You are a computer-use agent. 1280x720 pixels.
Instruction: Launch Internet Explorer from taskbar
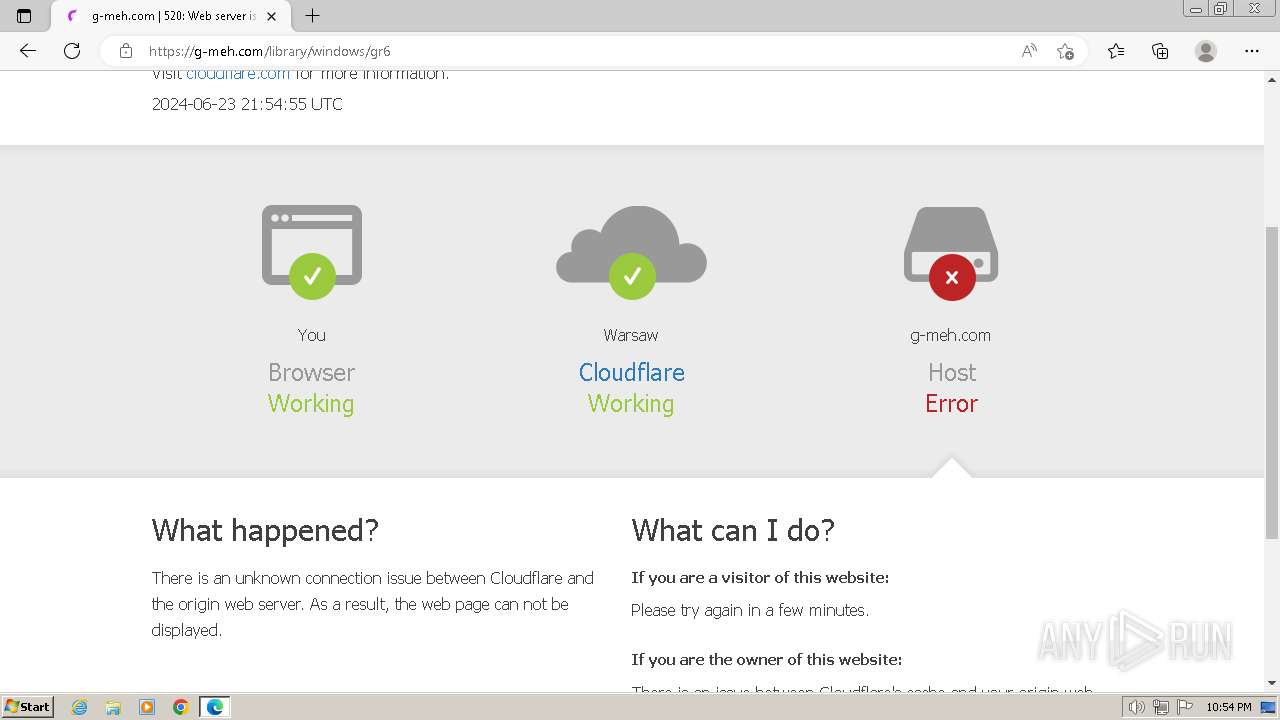(79, 707)
